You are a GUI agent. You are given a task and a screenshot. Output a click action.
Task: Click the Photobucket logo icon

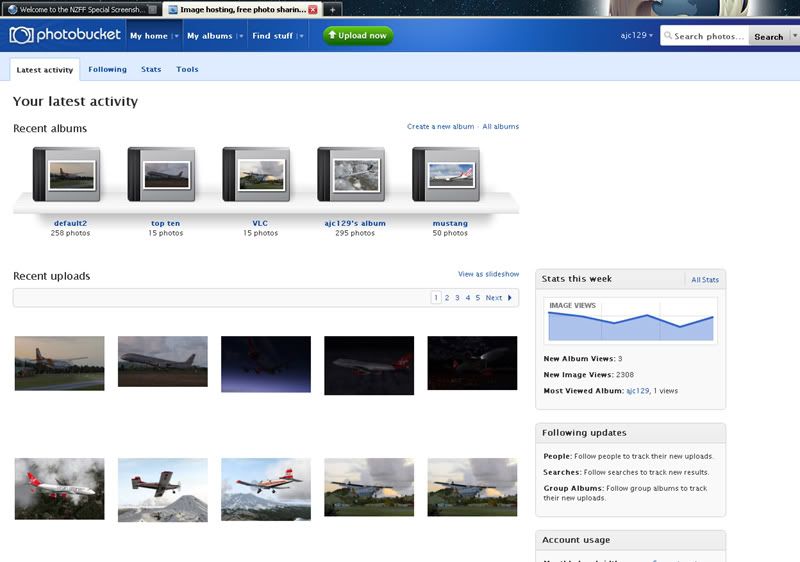[x=21, y=36]
